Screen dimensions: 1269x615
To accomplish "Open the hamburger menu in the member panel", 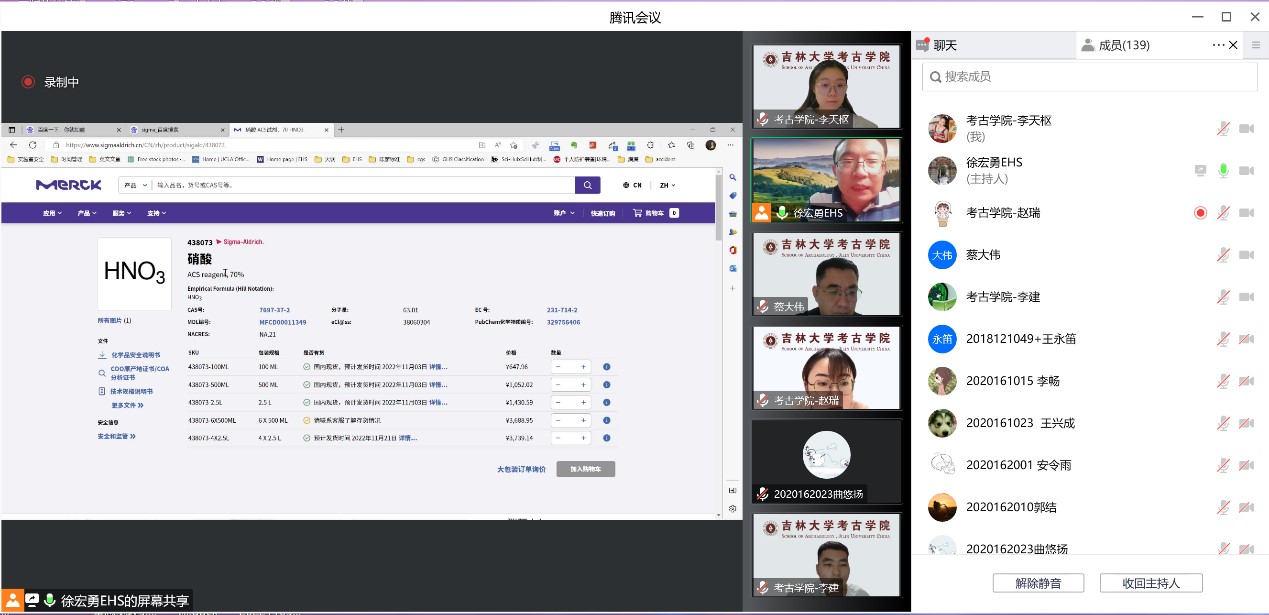I will 1256,45.
